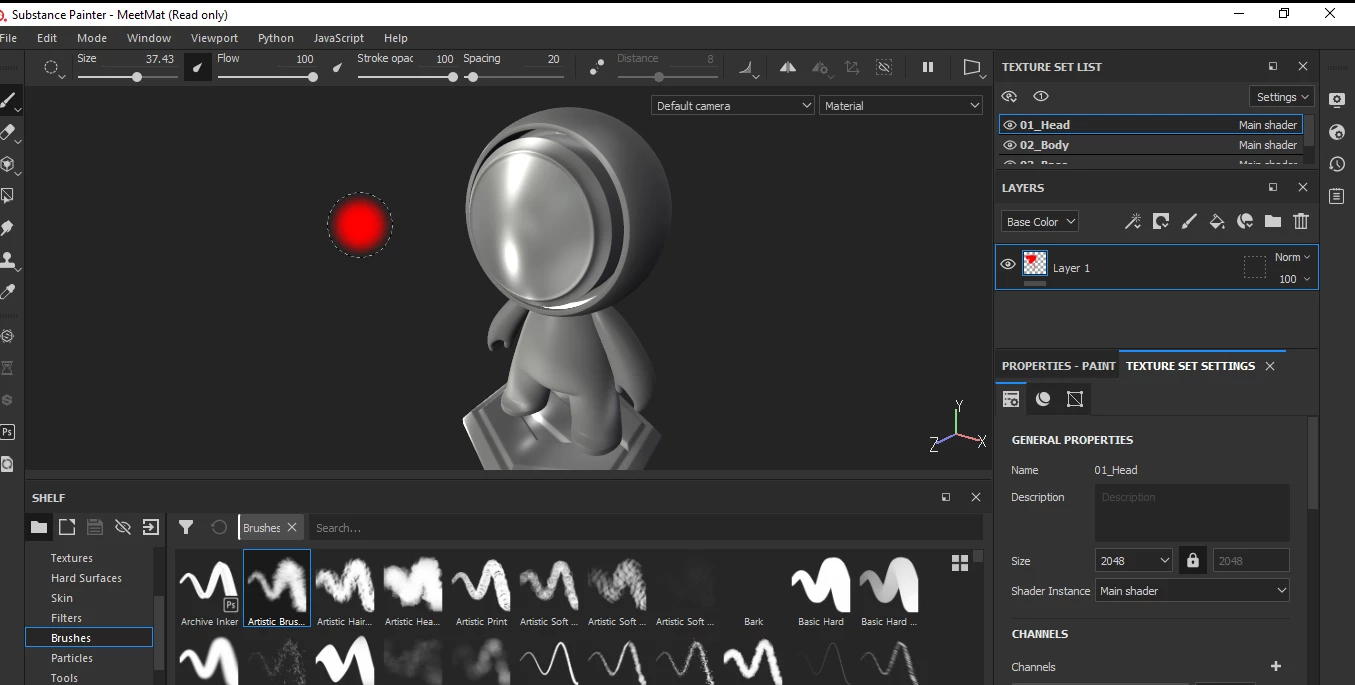Toggle visibility of 01_Head texture set

[1010, 125]
